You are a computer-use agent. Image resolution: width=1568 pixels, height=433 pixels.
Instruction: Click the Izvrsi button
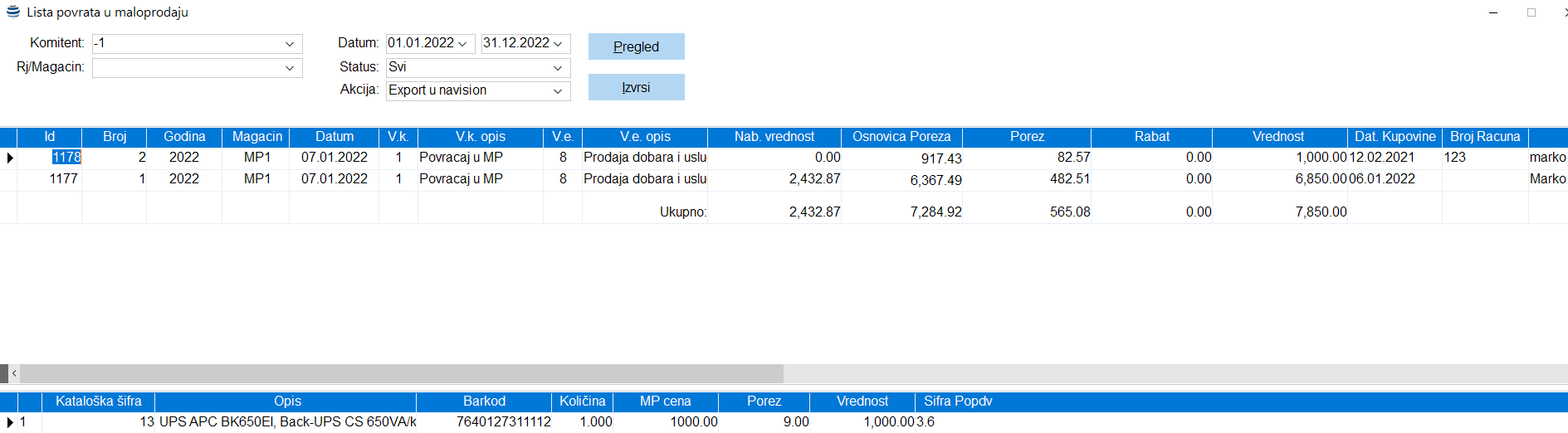coord(636,87)
